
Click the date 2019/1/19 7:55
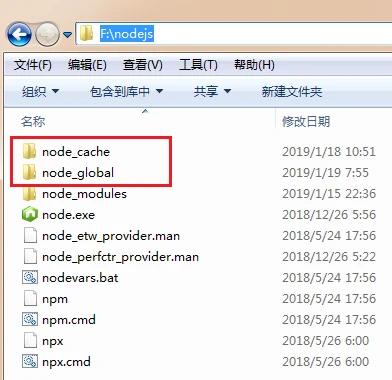326,173
